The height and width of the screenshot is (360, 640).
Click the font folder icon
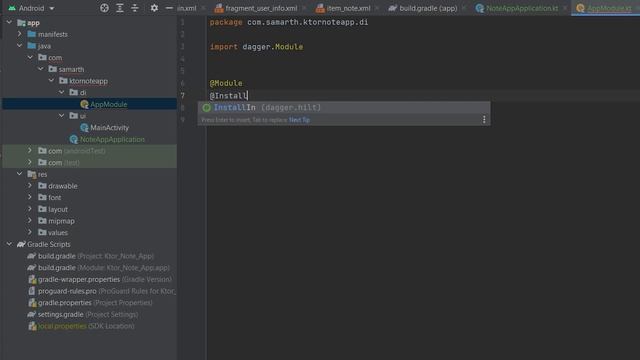[x=42, y=198]
